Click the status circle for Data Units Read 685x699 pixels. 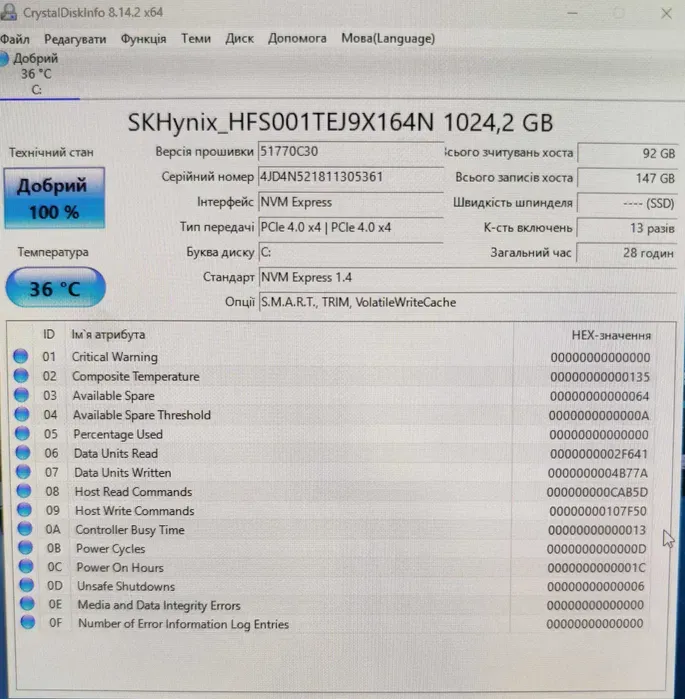tap(23, 452)
